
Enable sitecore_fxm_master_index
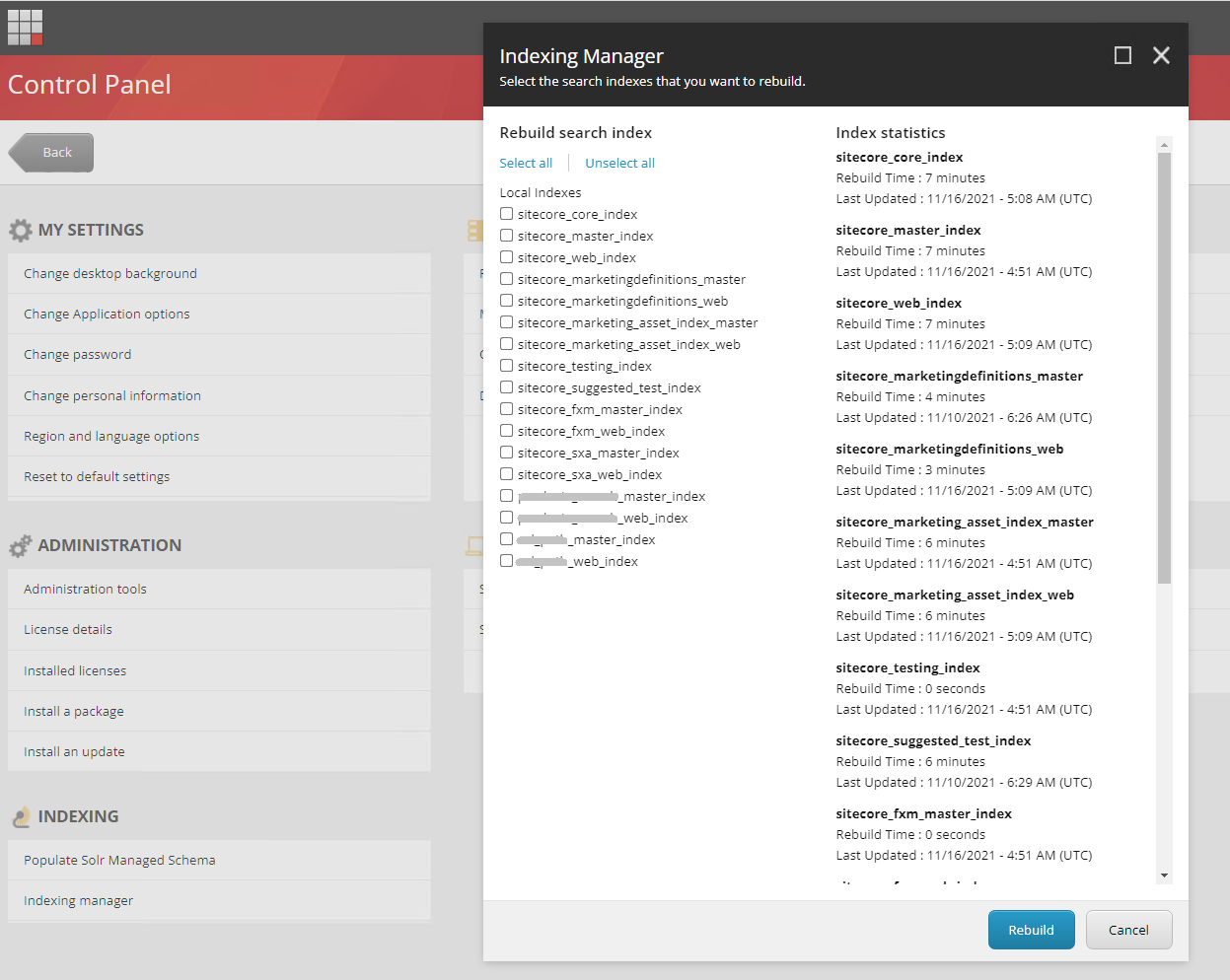click(x=507, y=409)
